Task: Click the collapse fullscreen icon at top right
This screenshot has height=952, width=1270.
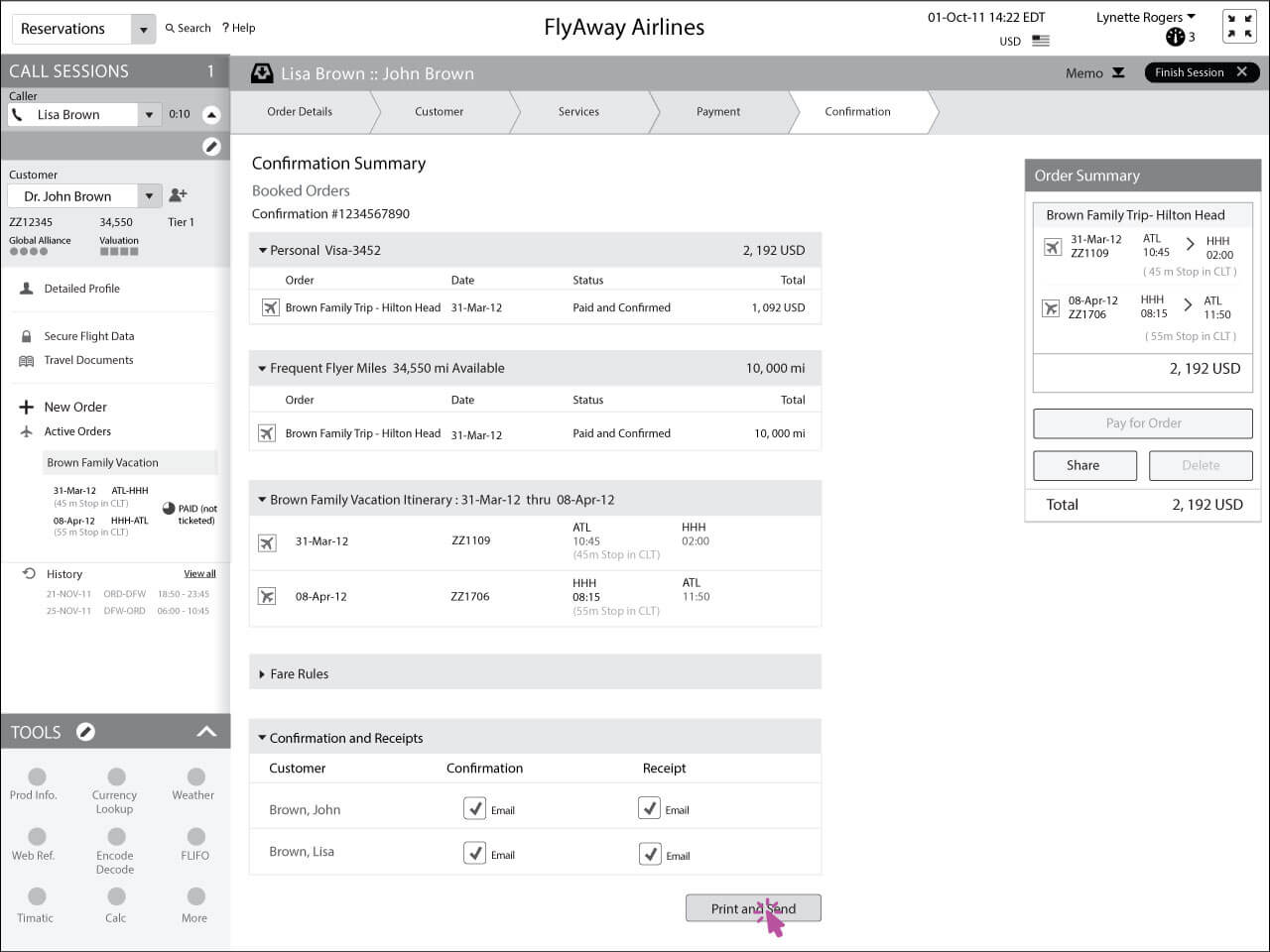Action: tap(1238, 27)
